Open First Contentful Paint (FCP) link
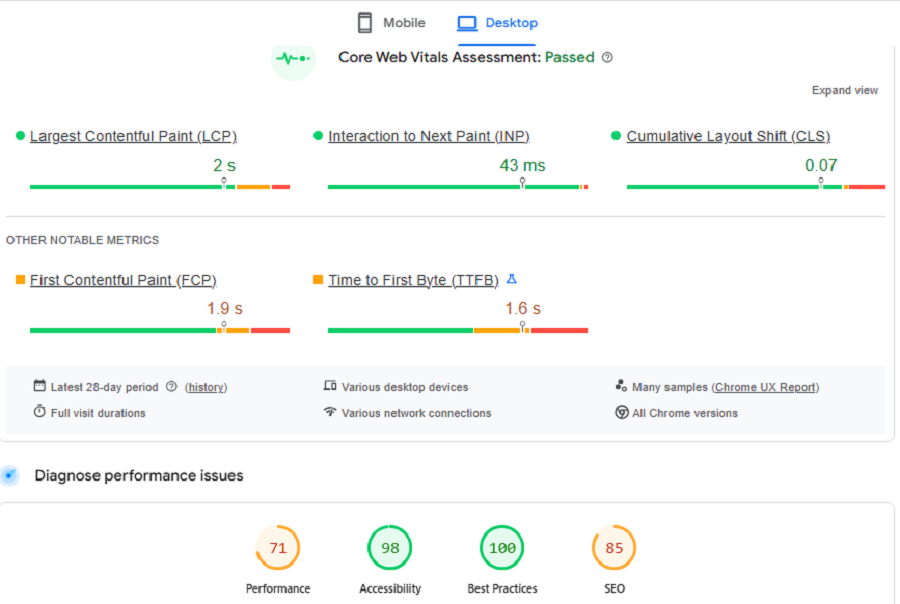 click(123, 280)
